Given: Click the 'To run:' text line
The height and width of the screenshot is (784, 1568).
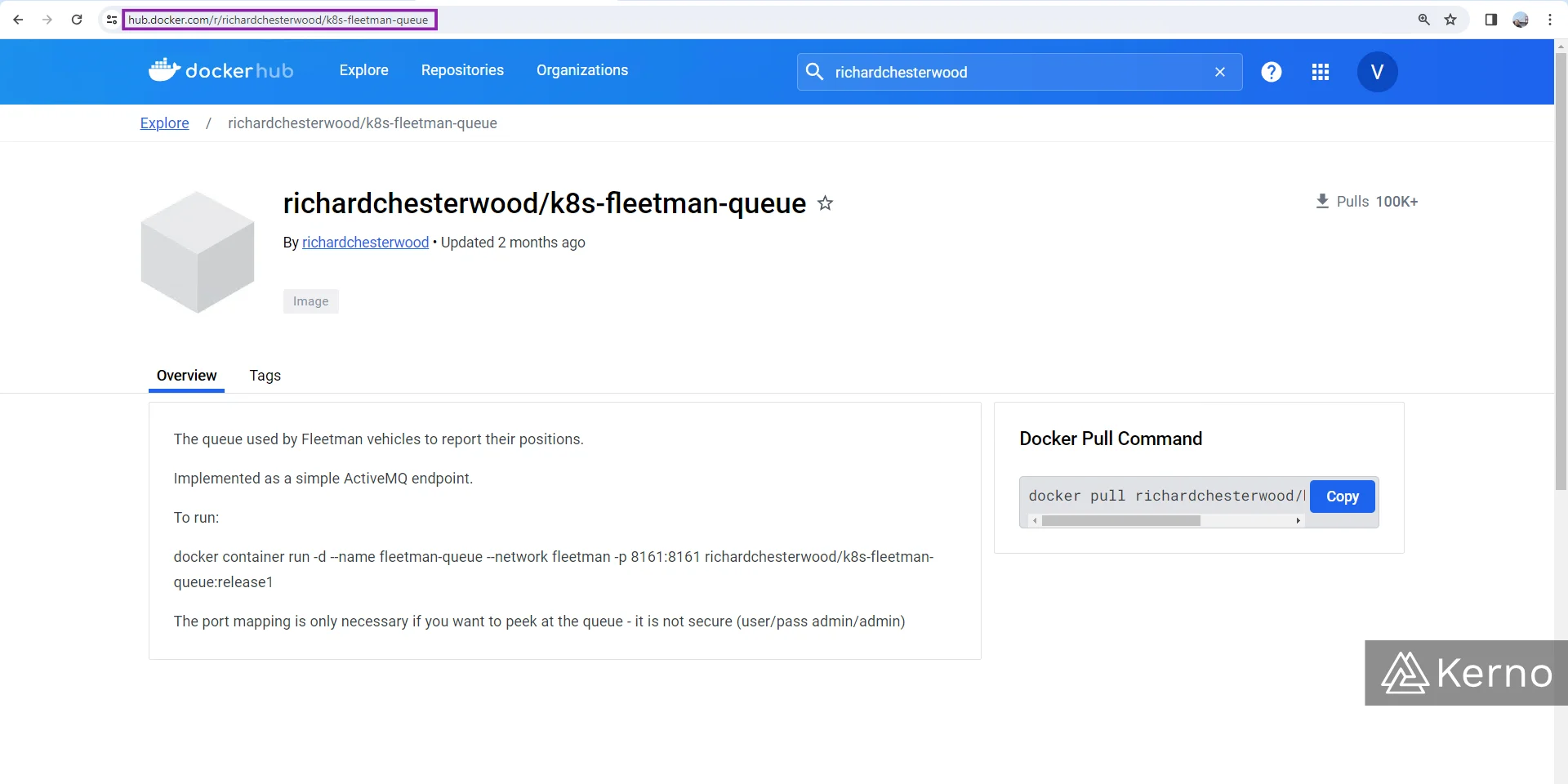Looking at the screenshot, I should point(196,518).
